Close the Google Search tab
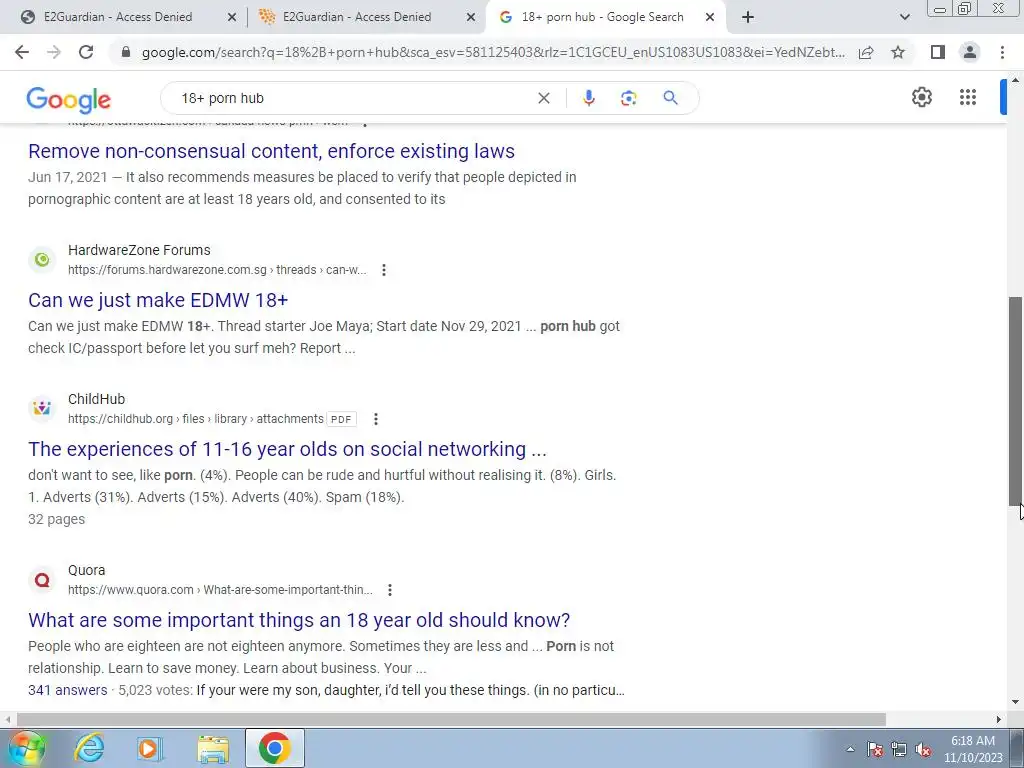 point(710,18)
